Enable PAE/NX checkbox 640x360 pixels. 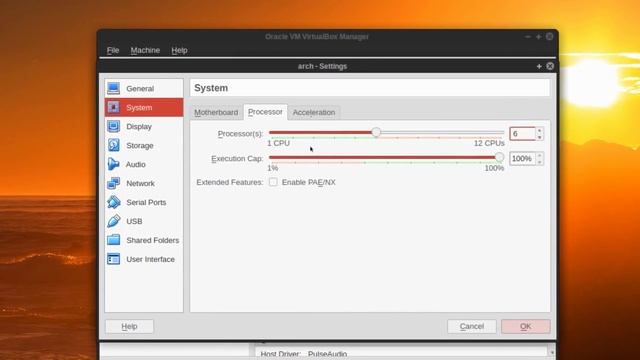coord(273,182)
